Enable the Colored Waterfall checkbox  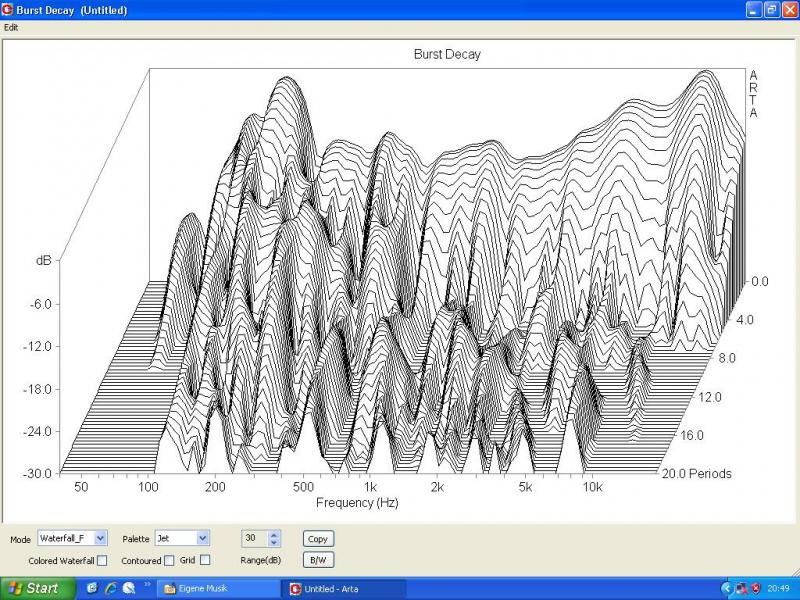[102, 561]
